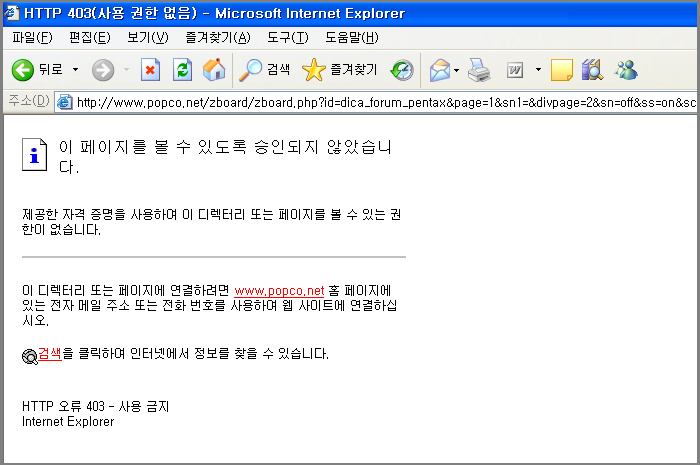Click the Research book icon

pos(592,70)
